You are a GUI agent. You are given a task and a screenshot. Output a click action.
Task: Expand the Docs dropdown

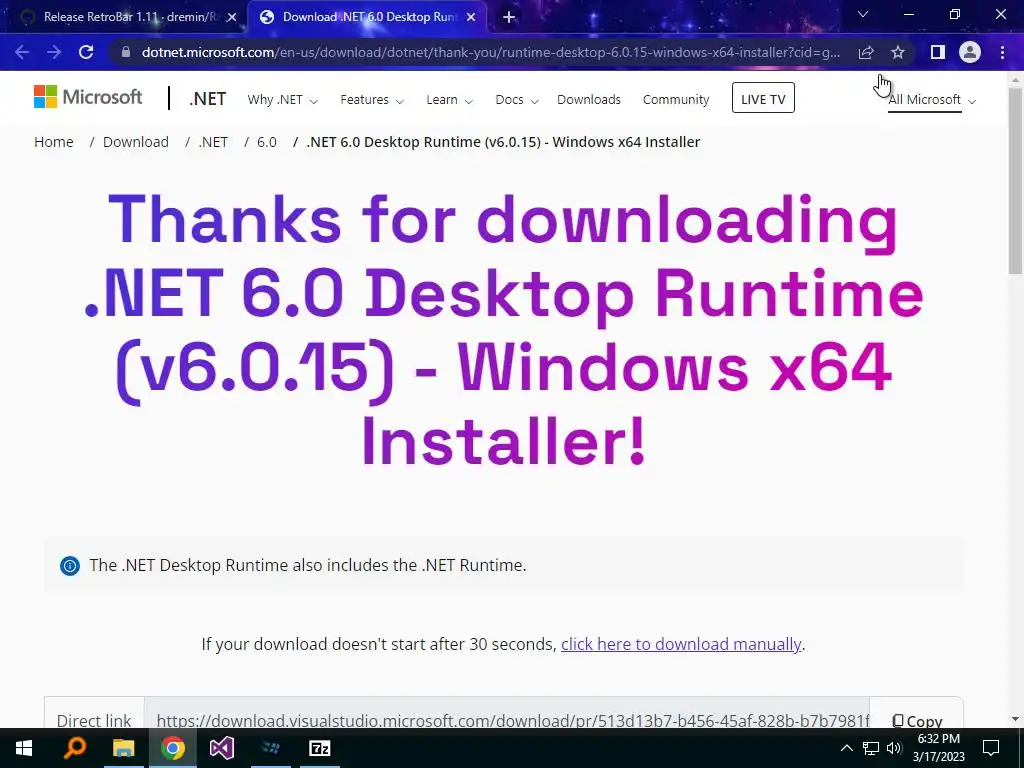tap(517, 100)
